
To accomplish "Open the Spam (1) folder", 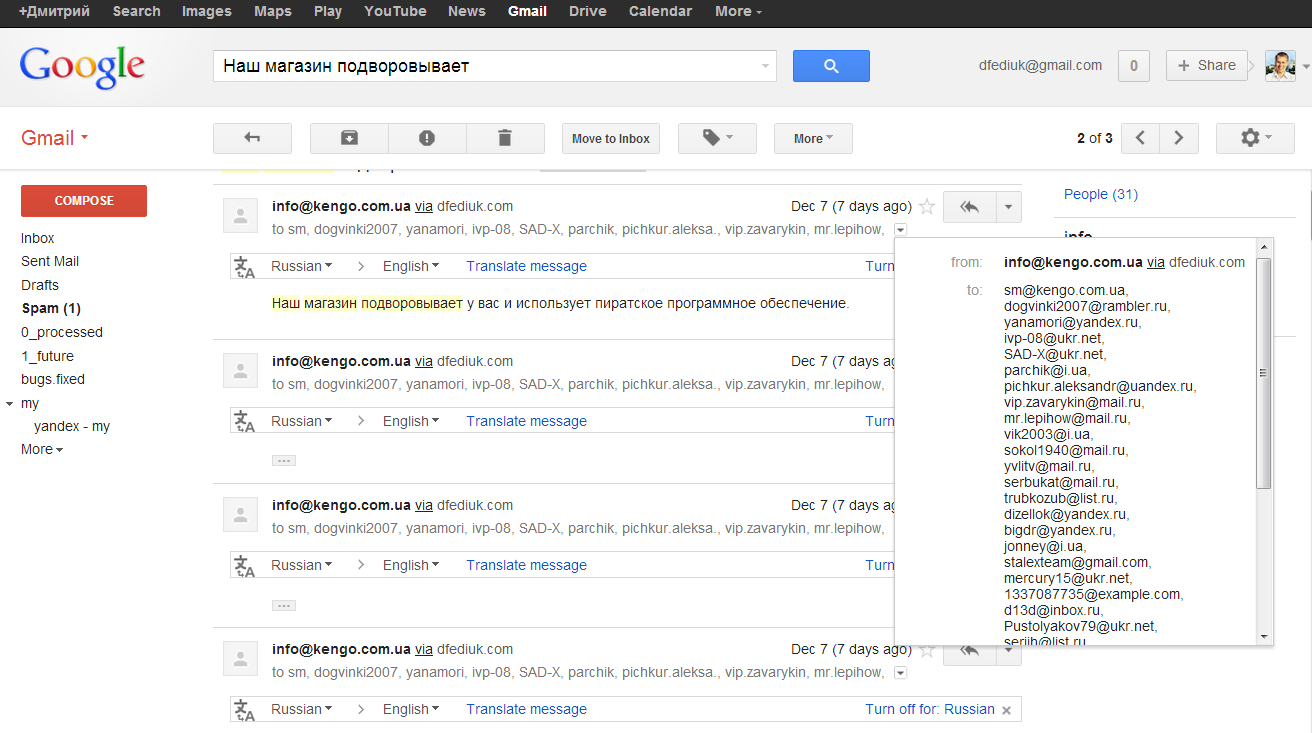I will (51, 308).
